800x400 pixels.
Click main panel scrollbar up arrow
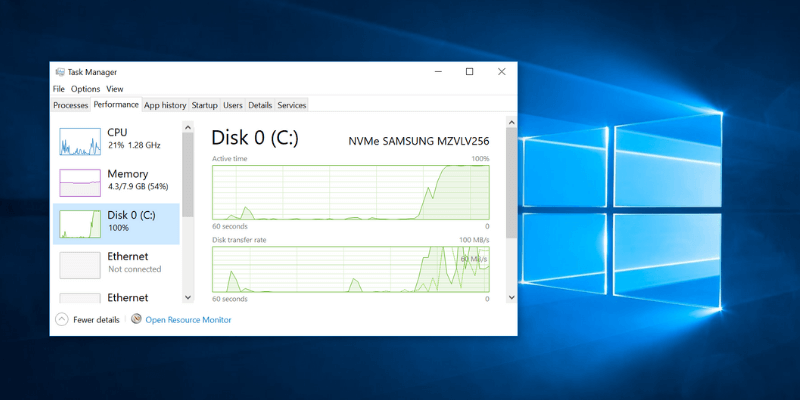[511, 121]
